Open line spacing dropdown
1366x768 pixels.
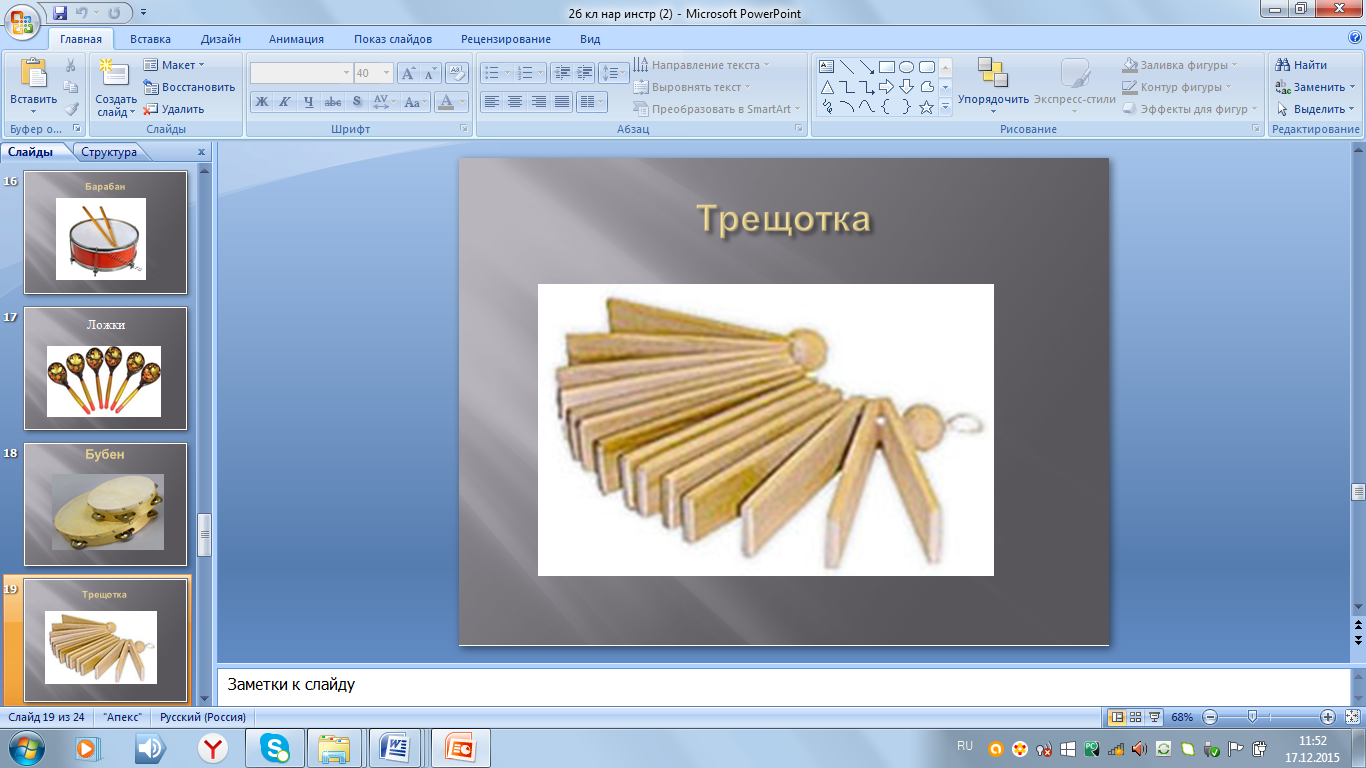(x=614, y=73)
